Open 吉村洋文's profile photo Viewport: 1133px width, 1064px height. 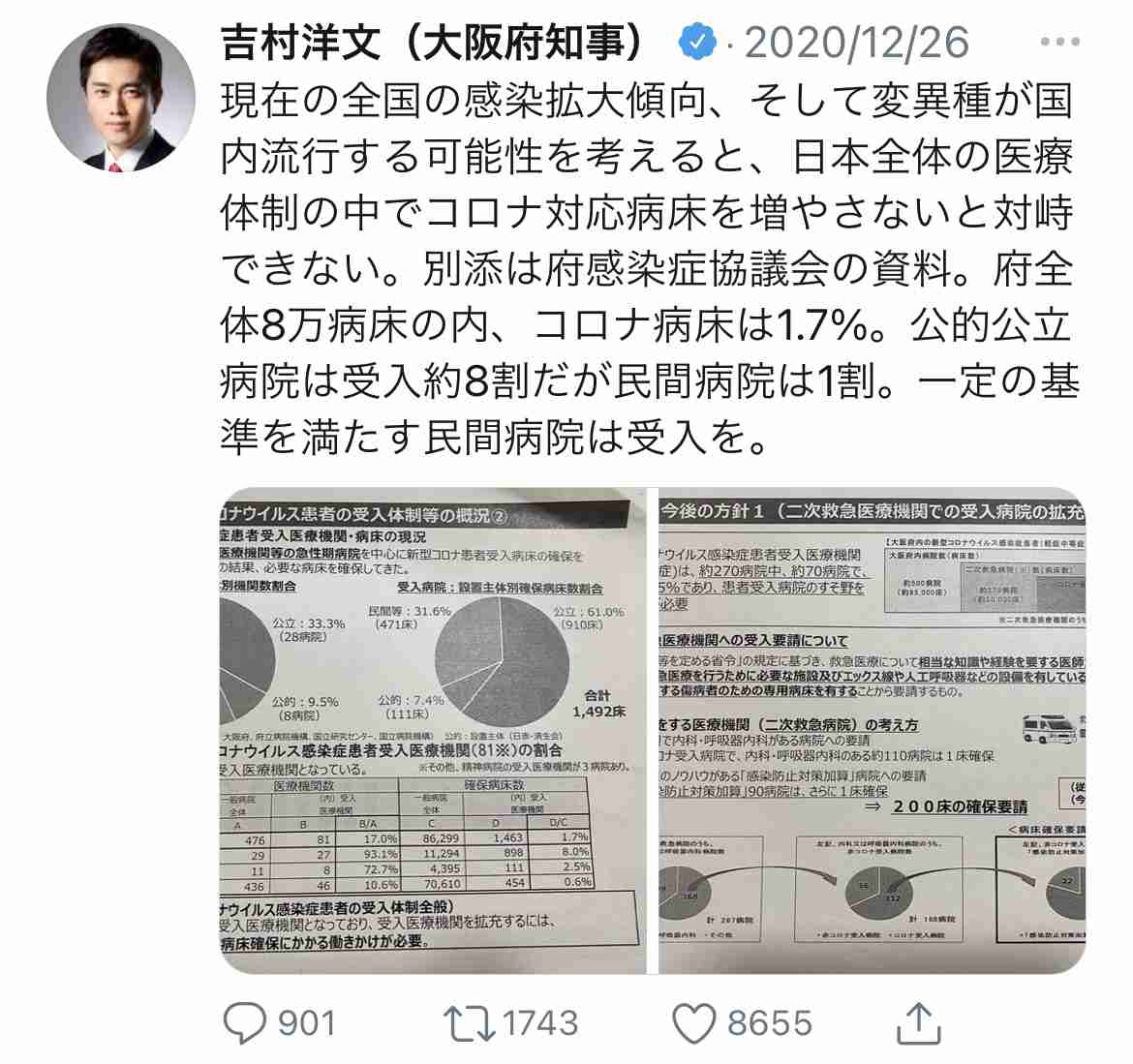121,97
